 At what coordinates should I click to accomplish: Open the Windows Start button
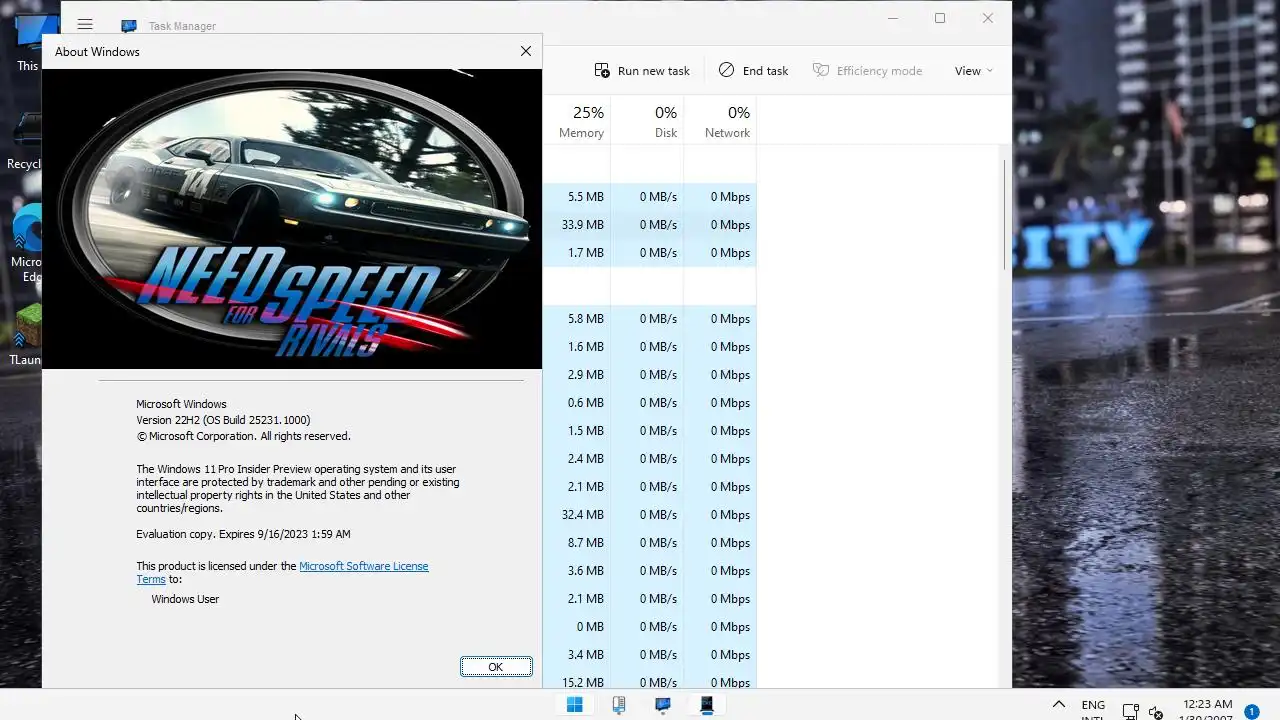[x=575, y=705]
